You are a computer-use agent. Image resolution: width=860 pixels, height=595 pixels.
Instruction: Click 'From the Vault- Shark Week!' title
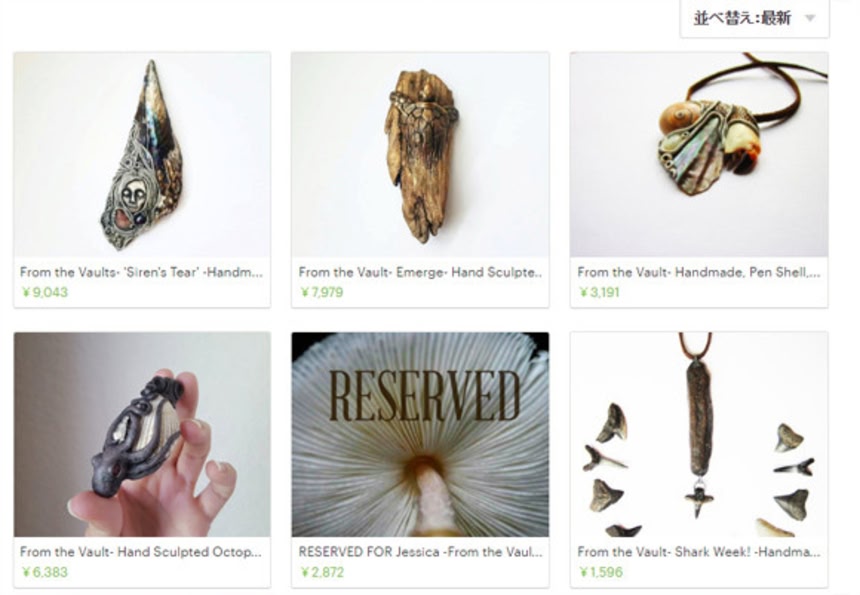pyautogui.click(x=699, y=552)
